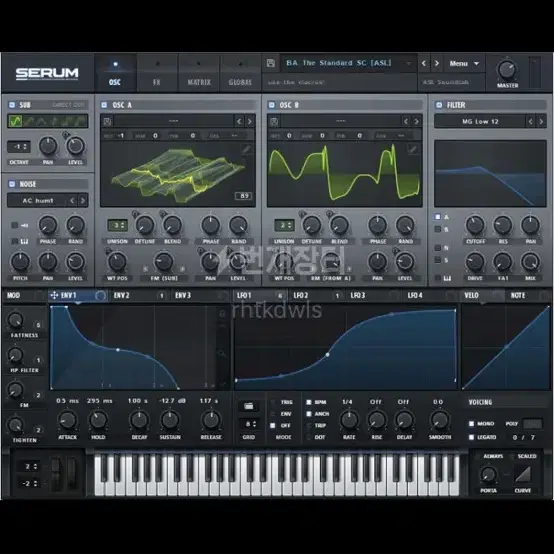
Task: Click the filter Cutoff knob
Action: click(x=475, y=225)
